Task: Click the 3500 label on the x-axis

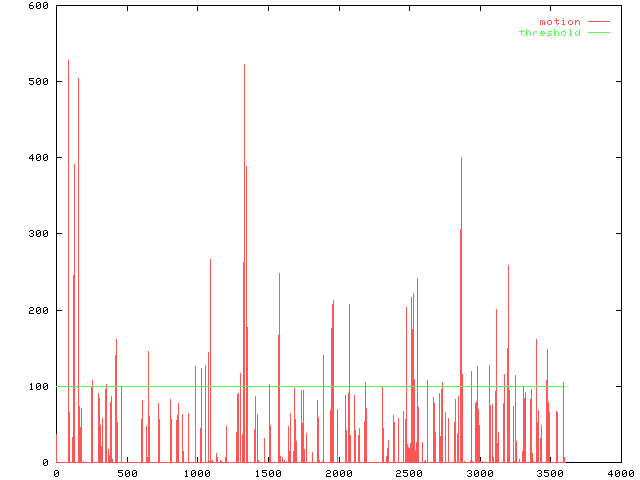Action: 550,473
